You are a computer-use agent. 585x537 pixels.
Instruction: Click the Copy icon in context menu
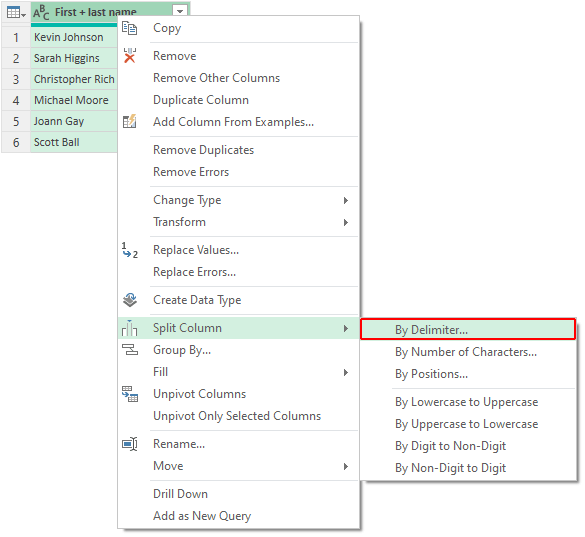129,28
